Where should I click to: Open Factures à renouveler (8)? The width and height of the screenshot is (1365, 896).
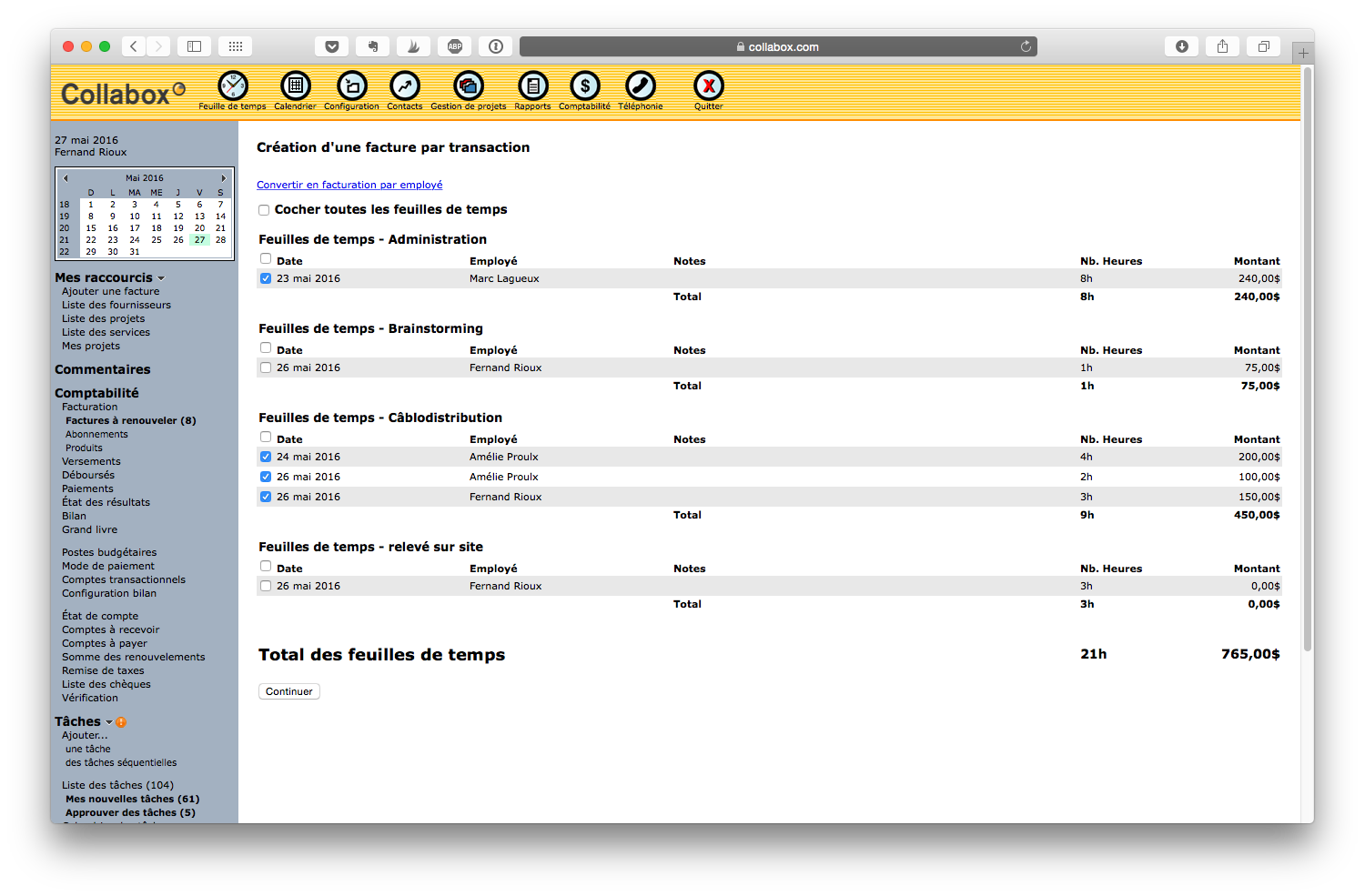pos(130,420)
